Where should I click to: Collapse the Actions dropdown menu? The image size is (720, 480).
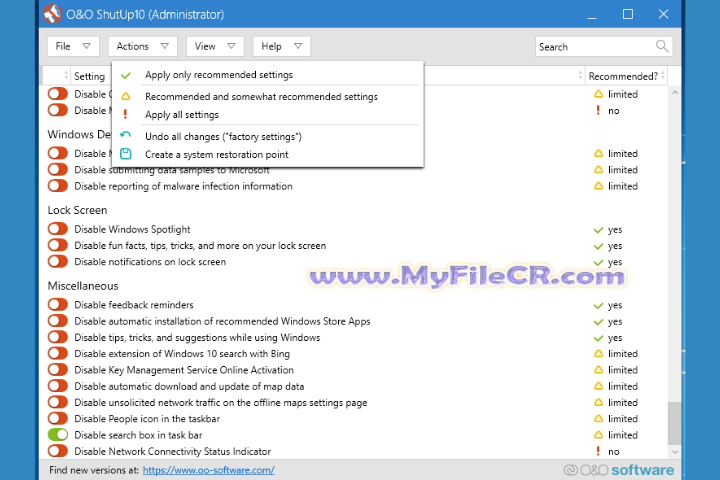pyautogui.click(x=143, y=46)
